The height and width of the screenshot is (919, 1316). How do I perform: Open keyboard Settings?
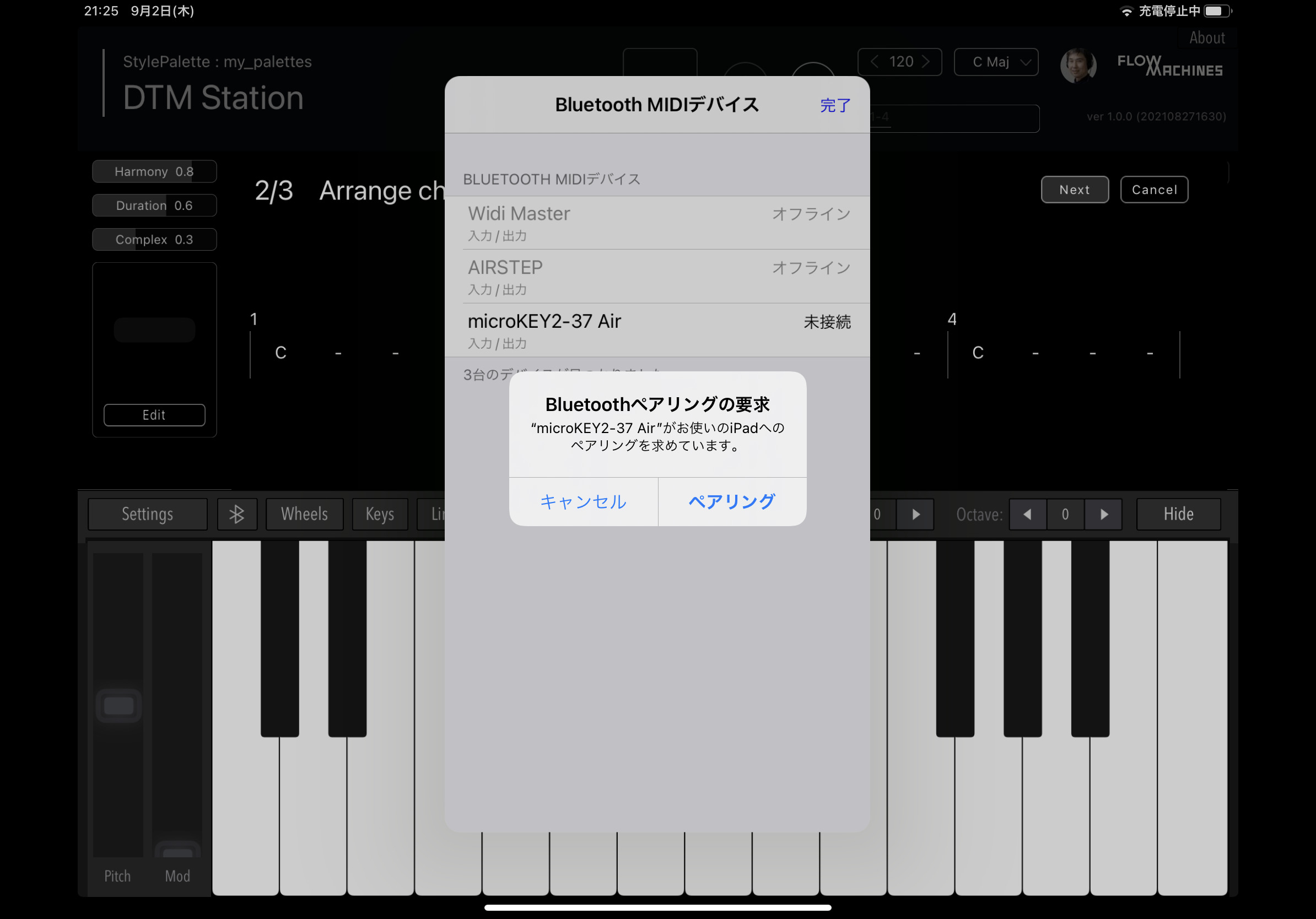point(147,514)
